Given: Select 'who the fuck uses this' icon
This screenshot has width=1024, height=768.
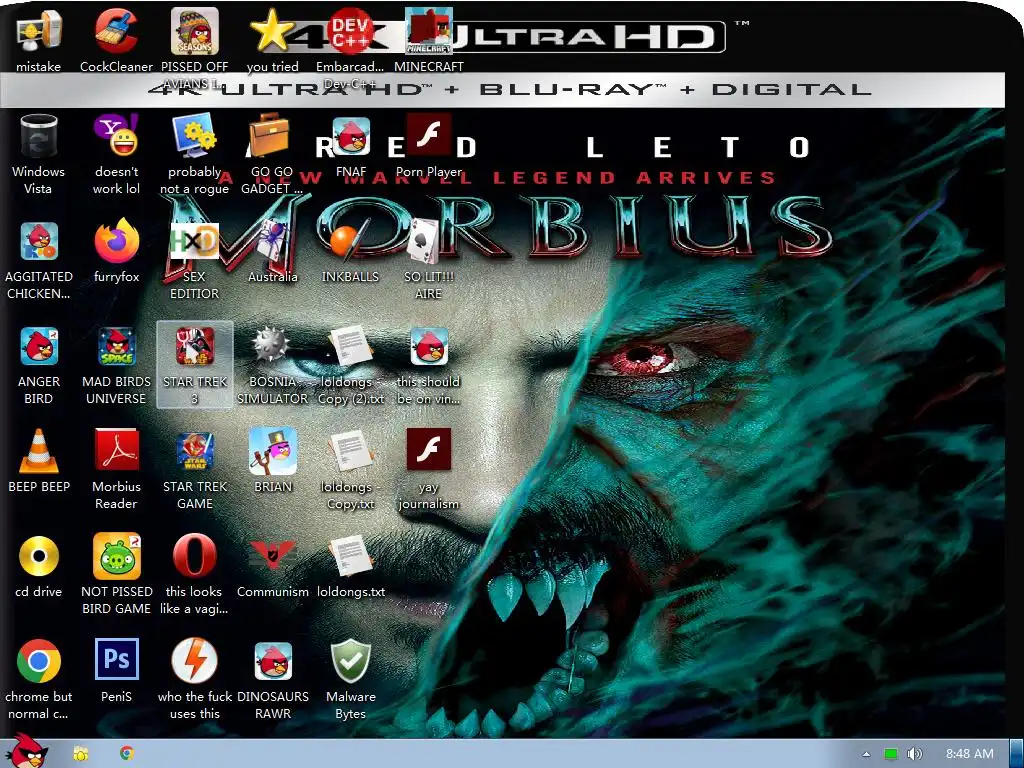Looking at the screenshot, I should [x=195, y=661].
